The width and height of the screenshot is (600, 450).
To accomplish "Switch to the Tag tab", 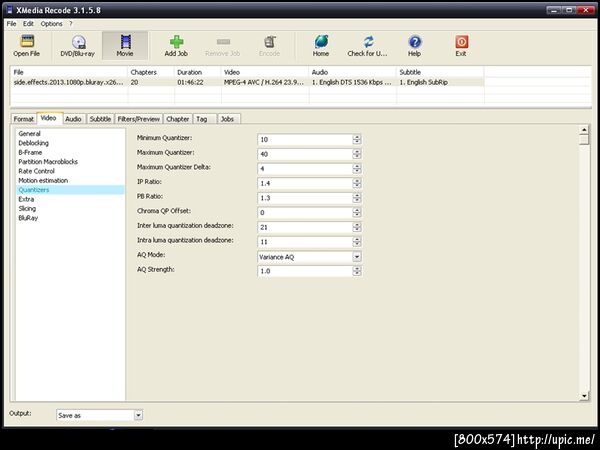I will (205, 119).
